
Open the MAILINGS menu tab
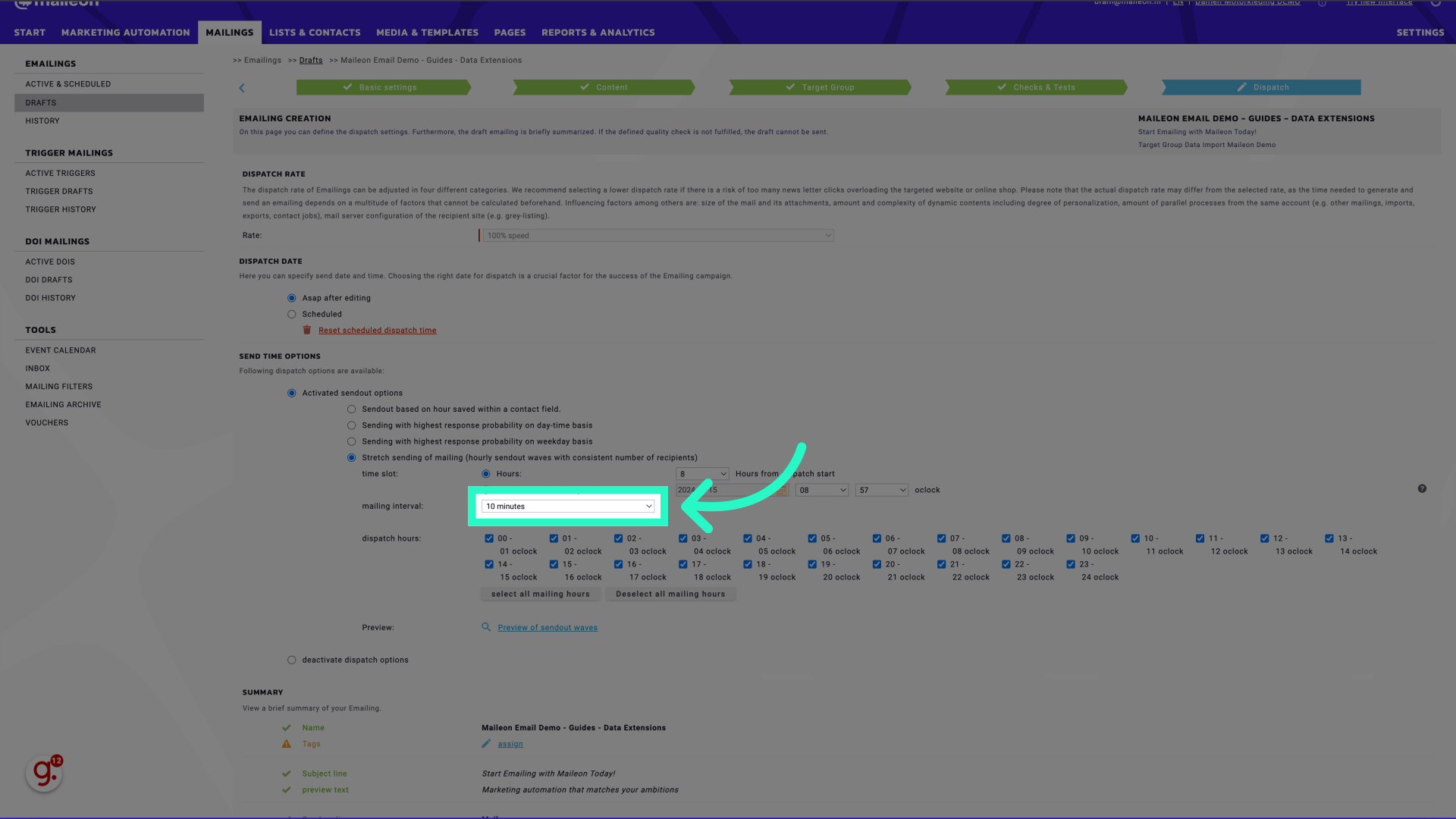pos(229,32)
